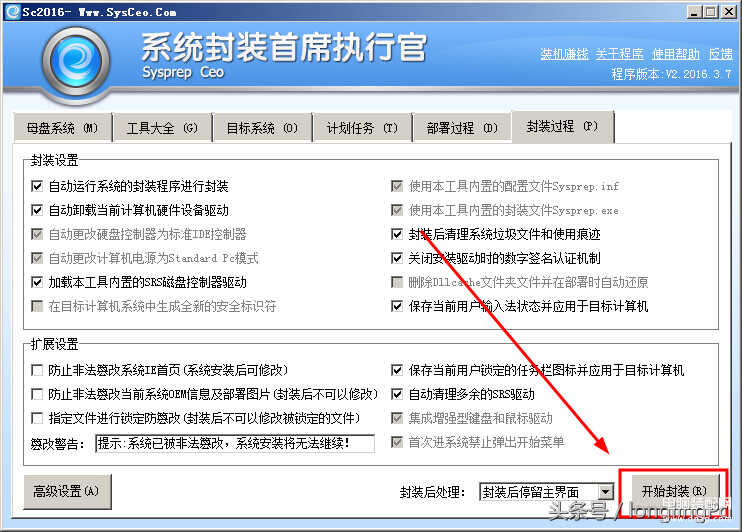Minimize the Sc2016 window

694,12
